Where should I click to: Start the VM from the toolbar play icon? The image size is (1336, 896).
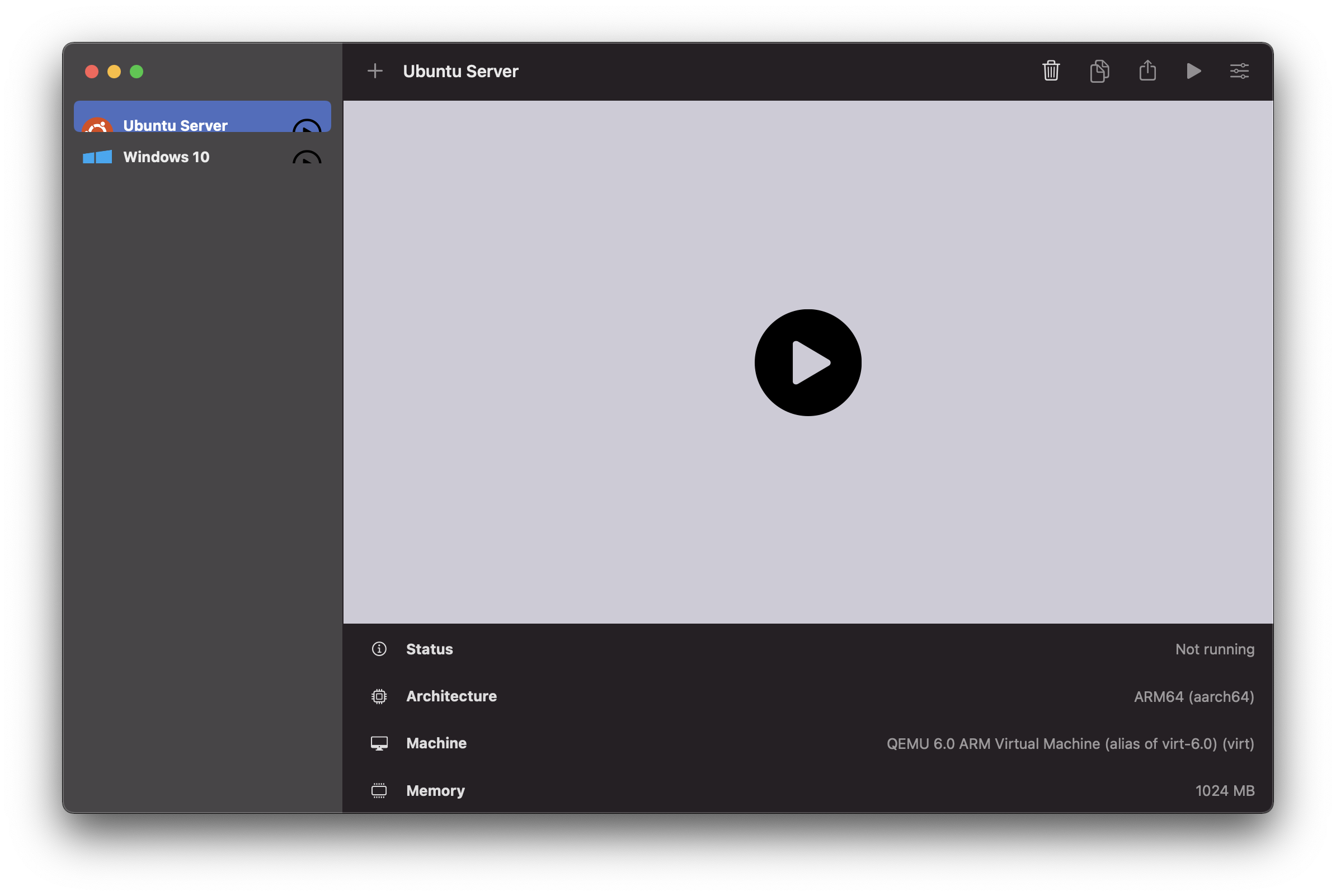pyautogui.click(x=1193, y=71)
